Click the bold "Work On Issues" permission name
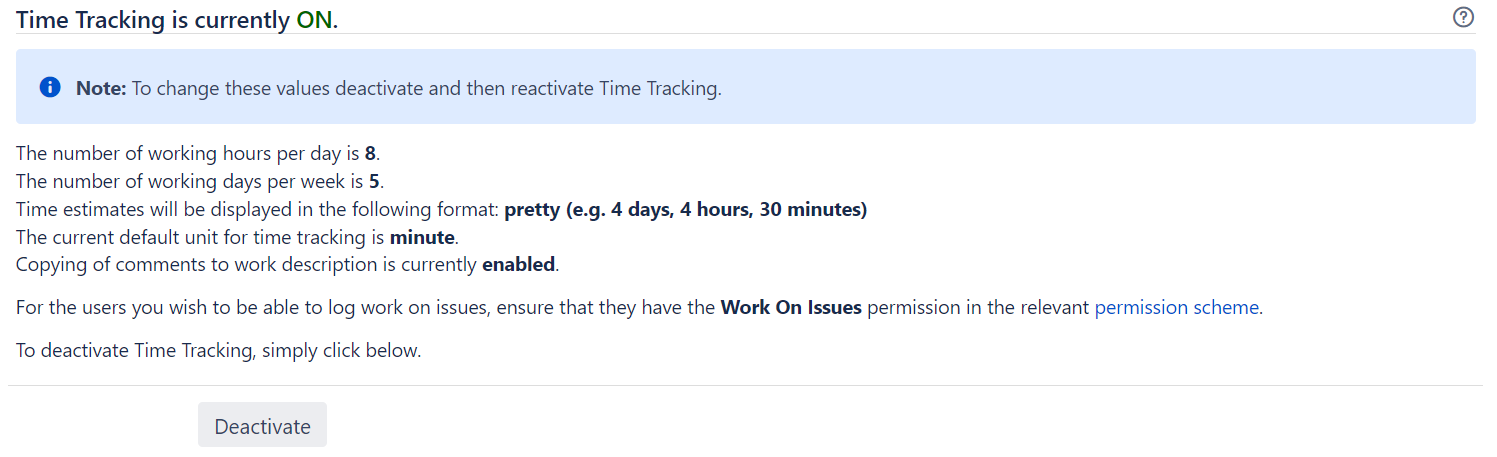The width and height of the screenshot is (1497, 457). [x=790, y=308]
